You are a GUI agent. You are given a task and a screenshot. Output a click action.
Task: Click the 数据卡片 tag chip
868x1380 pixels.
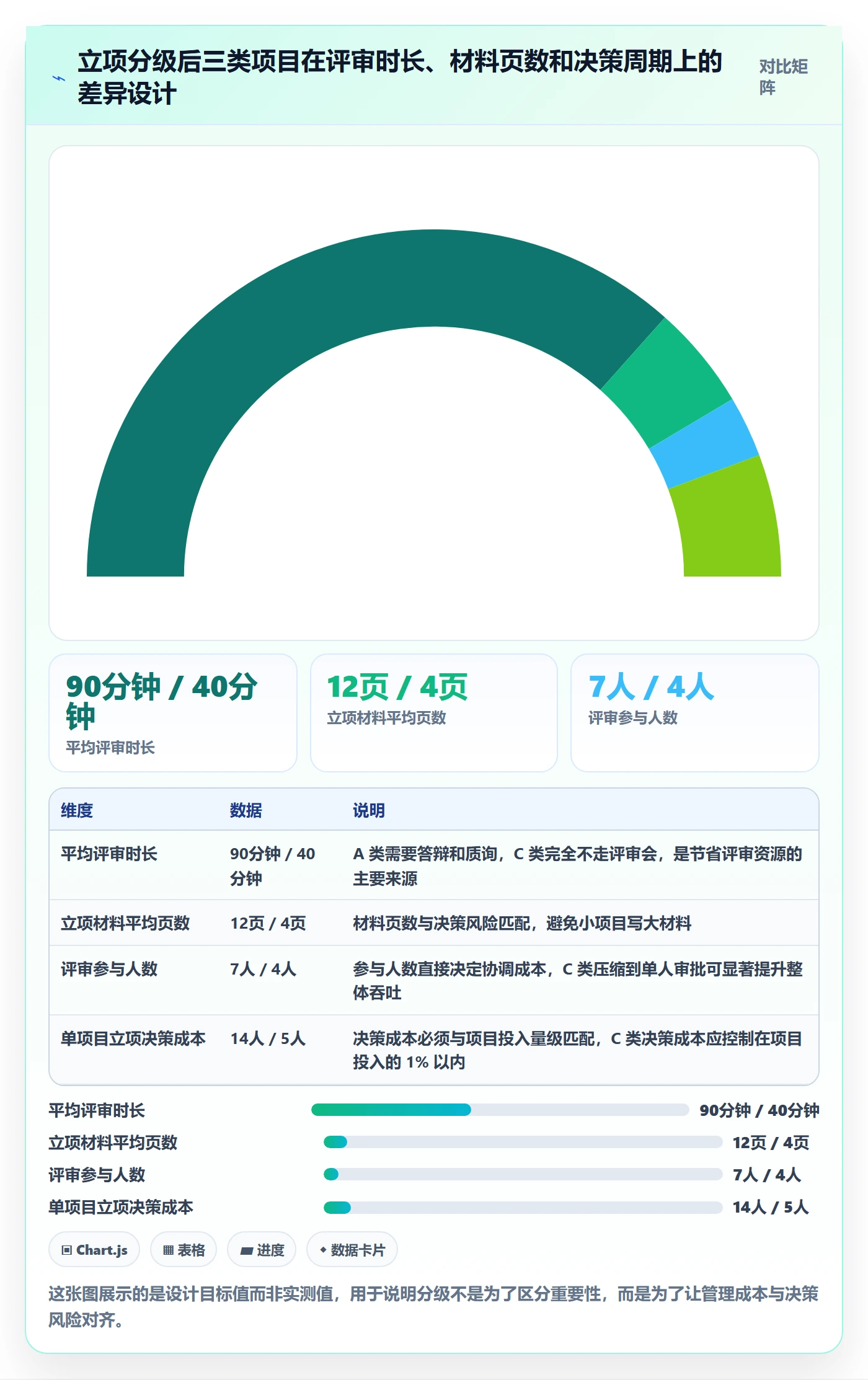(352, 1250)
